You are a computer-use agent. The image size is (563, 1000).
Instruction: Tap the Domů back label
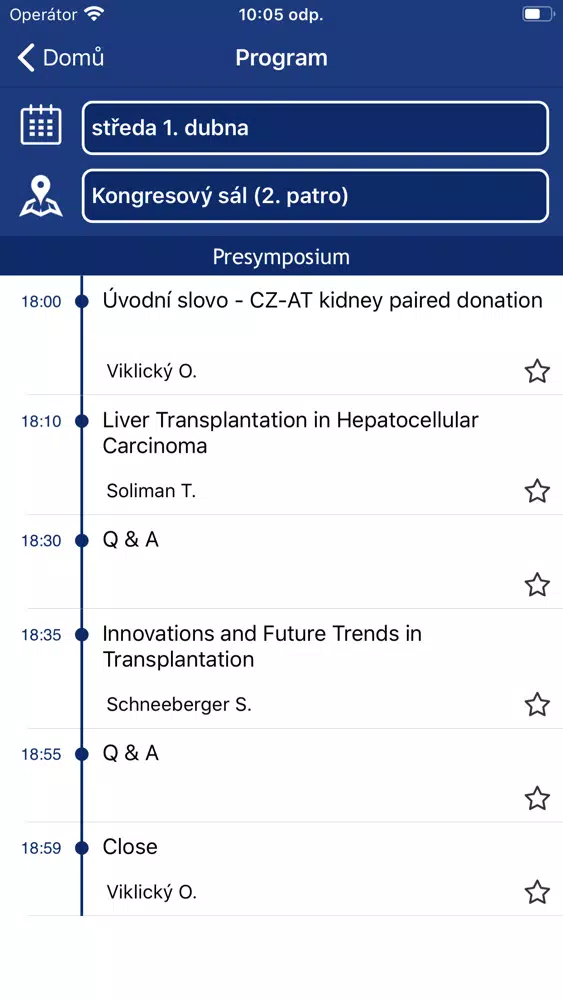(x=73, y=57)
